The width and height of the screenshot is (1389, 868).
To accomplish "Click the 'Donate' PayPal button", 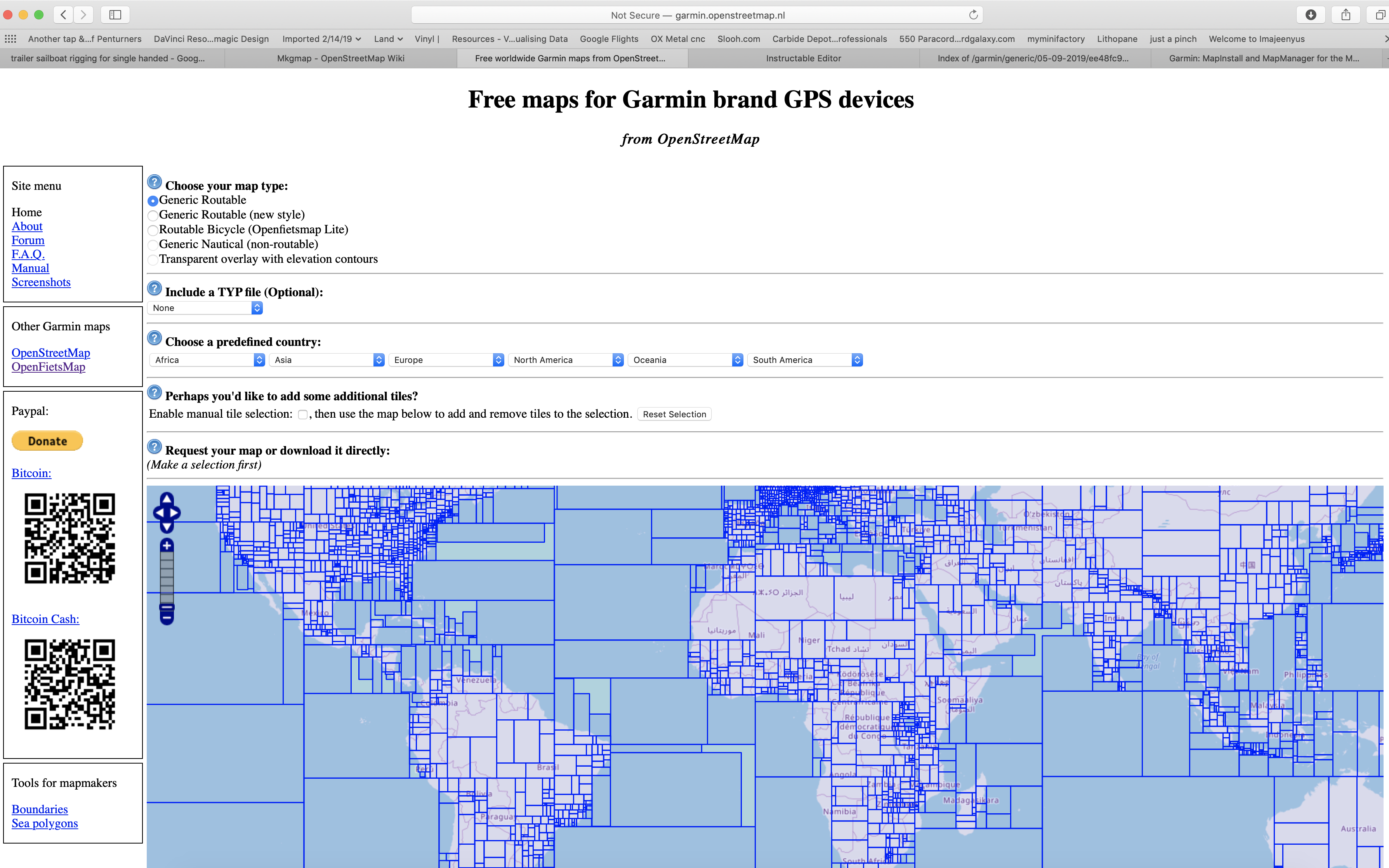I will pos(47,440).
